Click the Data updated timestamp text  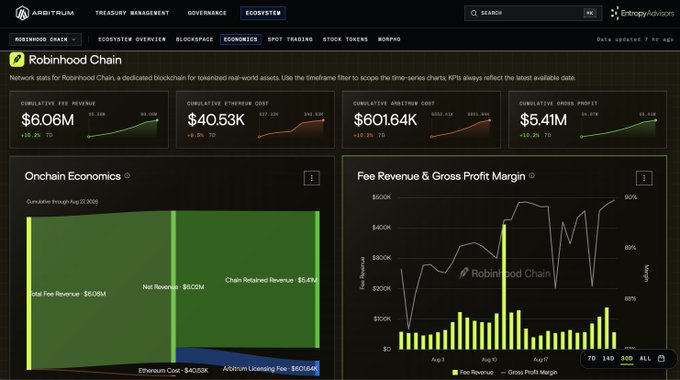pos(635,39)
